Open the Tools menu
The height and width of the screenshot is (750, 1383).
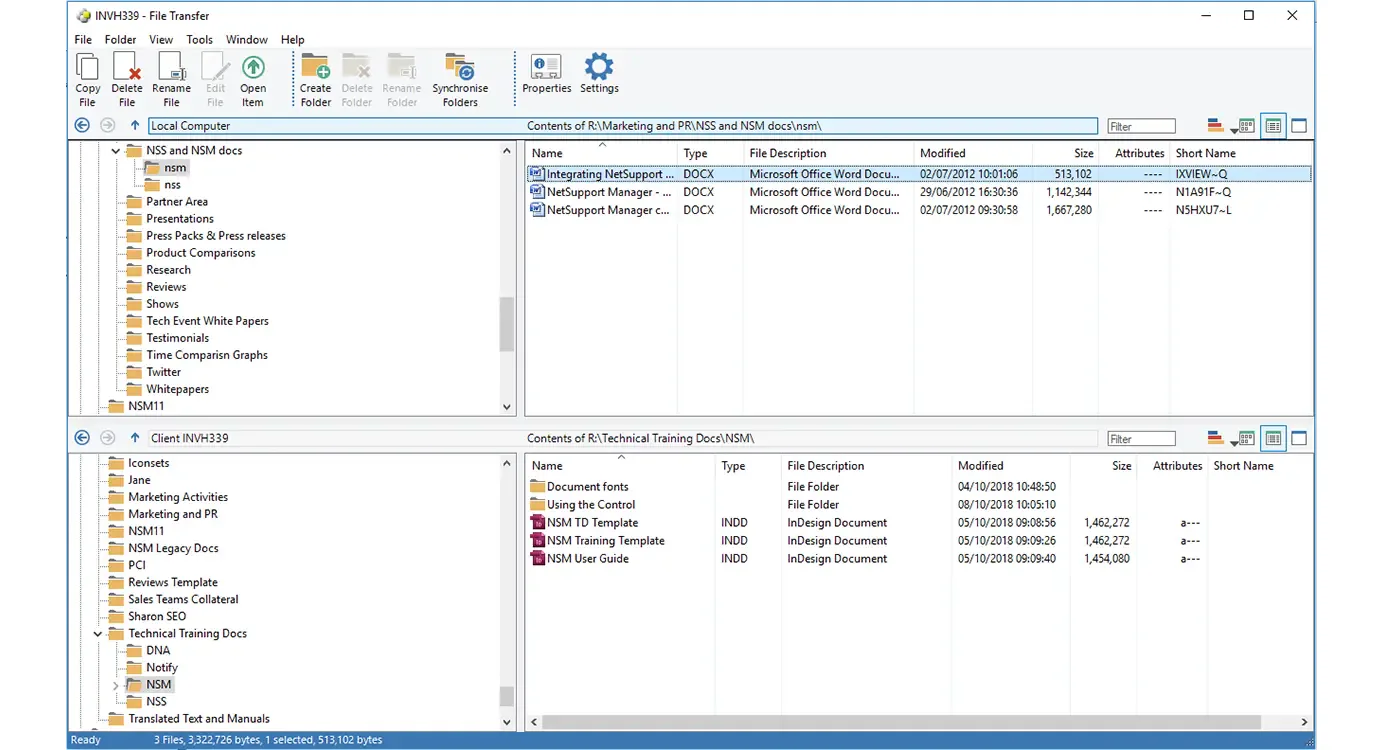tap(199, 40)
